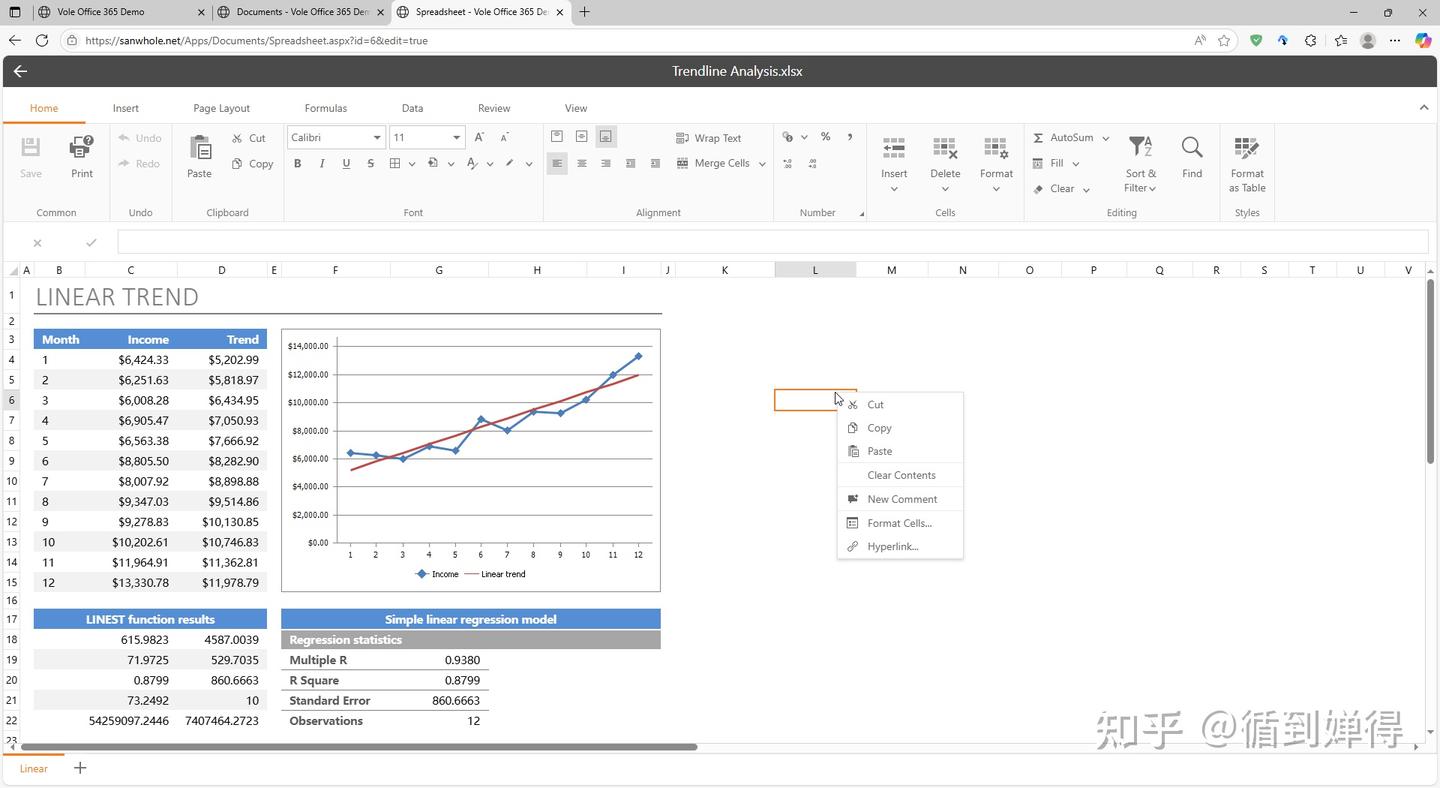
Task: Select the Linear sheet tab
Action: pyautogui.click(x=34, y=768)
